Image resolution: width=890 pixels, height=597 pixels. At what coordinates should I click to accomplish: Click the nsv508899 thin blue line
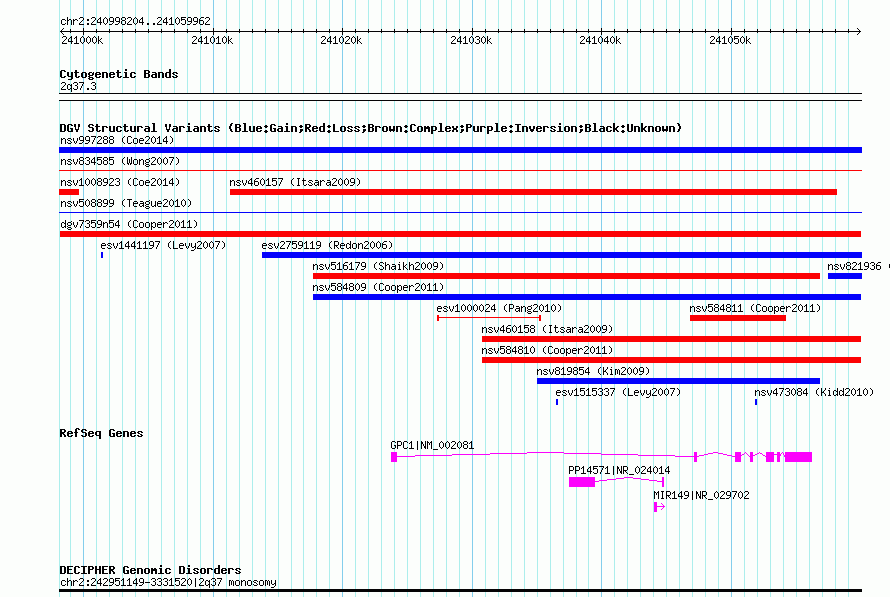point(460,212)
